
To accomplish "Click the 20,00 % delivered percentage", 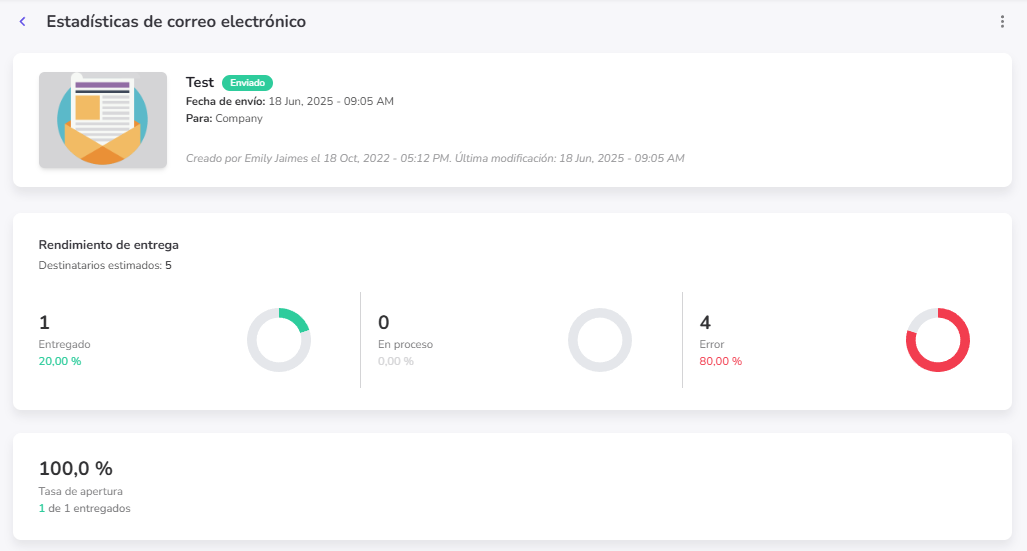I will 60,361.
